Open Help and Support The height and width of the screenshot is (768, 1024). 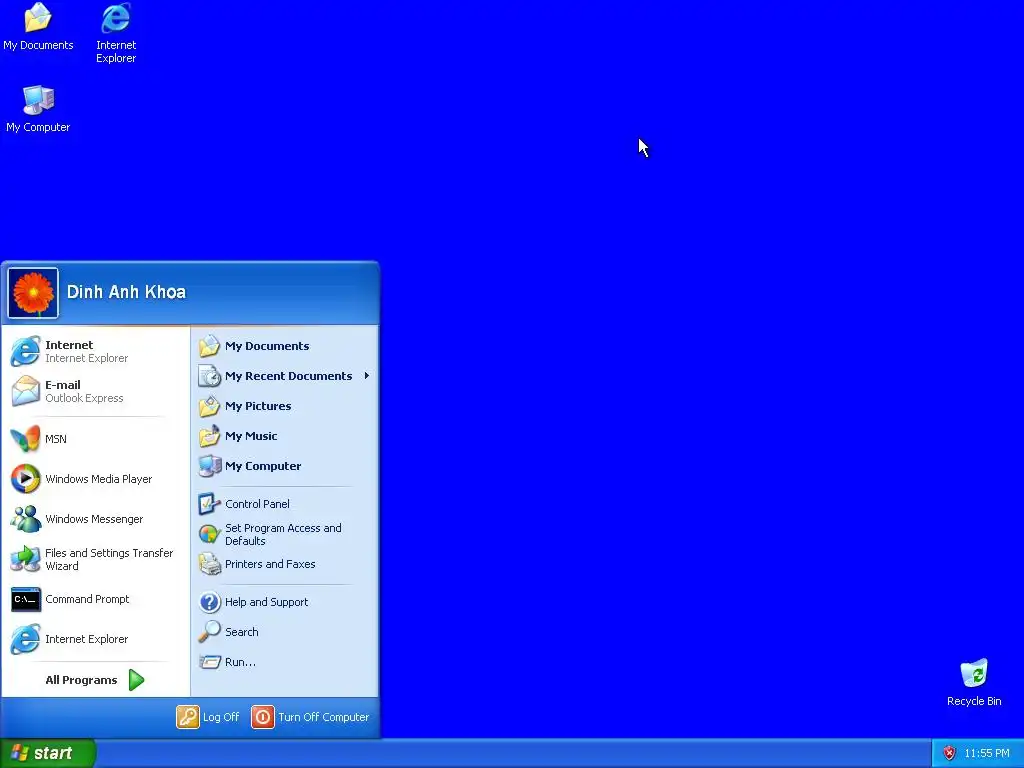click(x=285, y=602)
